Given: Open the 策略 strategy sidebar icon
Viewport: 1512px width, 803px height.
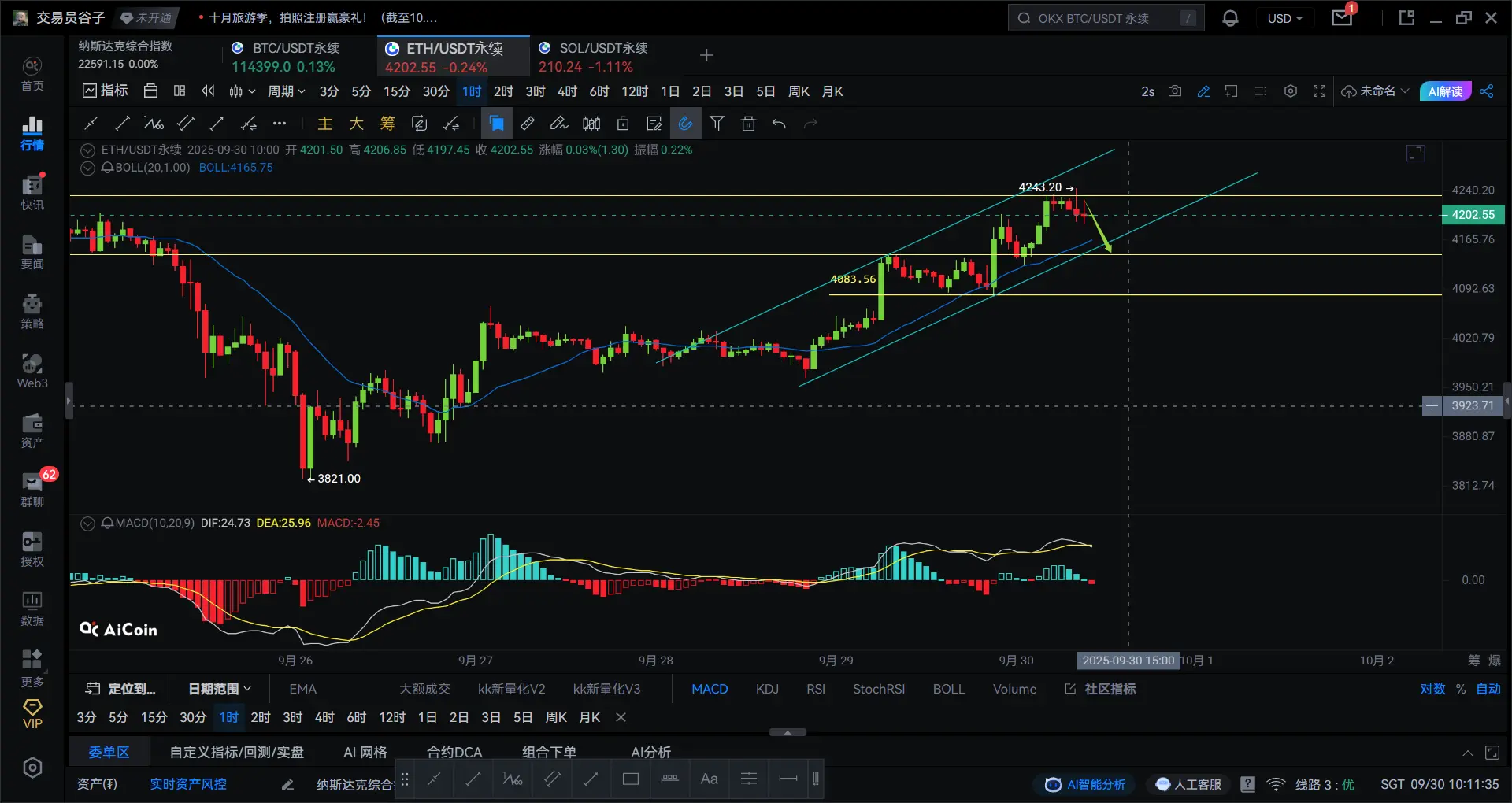Looking at the screenshot, I should pyautogui.click(x=32, y=312).
